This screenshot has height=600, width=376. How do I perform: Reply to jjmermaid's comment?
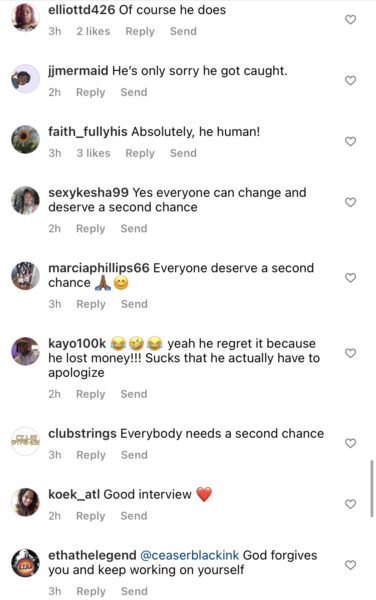point(91,92)
